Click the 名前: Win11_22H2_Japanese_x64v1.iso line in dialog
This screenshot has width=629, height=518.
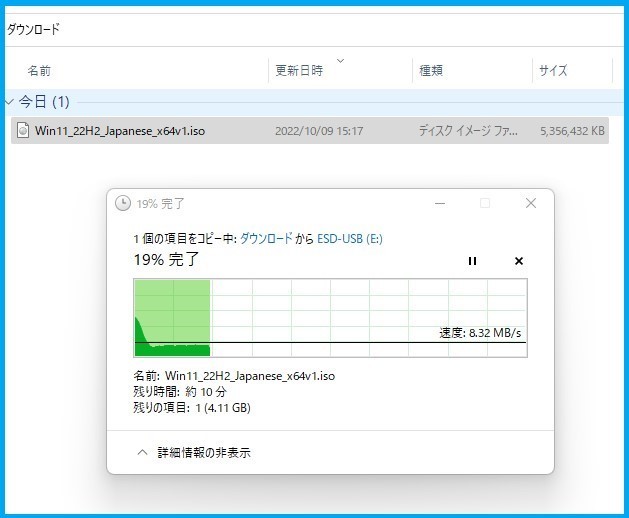pos(234,376)
